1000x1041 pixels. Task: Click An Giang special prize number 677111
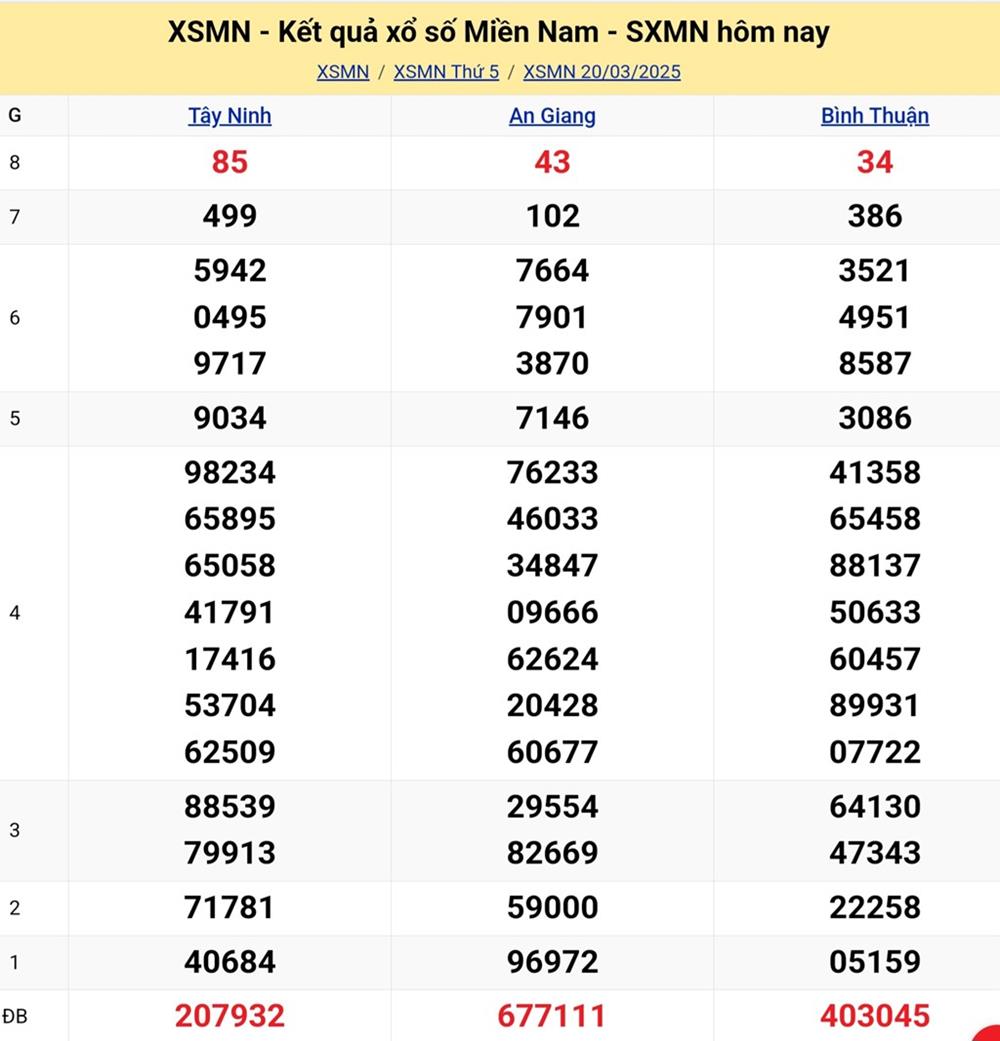[x=552, y=1016]
